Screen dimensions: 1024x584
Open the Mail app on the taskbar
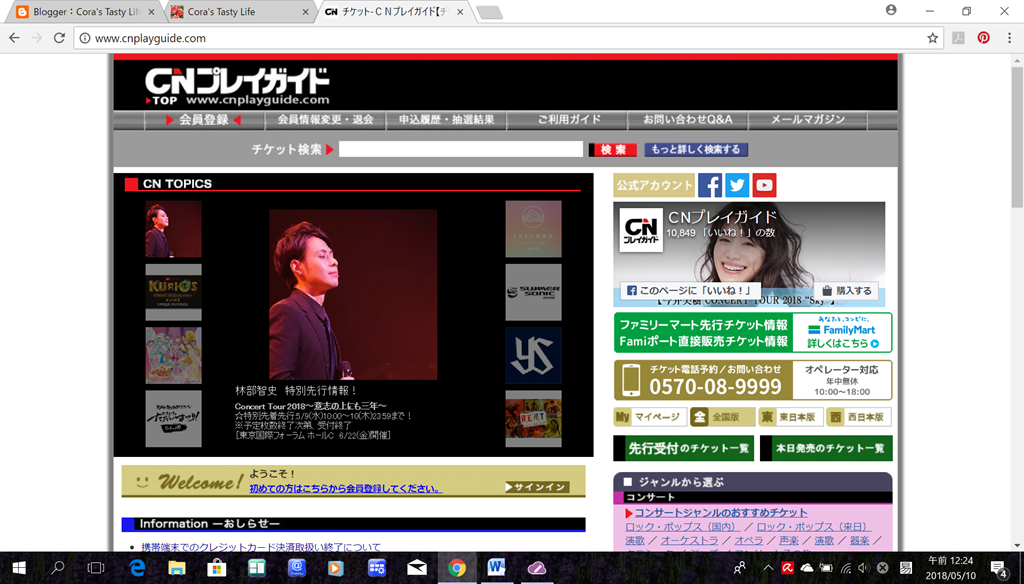pyautogui.click(x=417, y=568)
